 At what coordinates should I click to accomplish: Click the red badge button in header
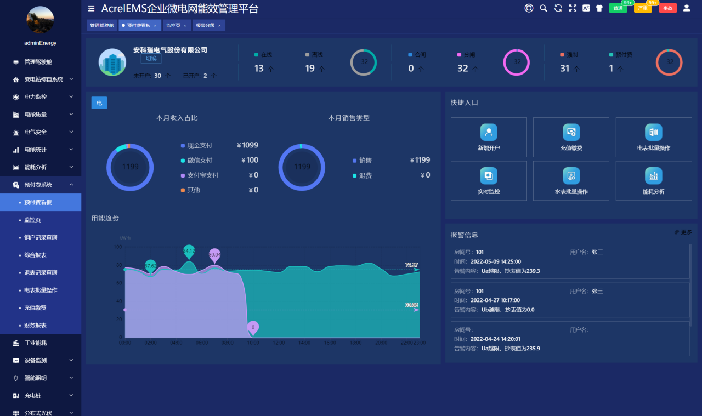668,8
